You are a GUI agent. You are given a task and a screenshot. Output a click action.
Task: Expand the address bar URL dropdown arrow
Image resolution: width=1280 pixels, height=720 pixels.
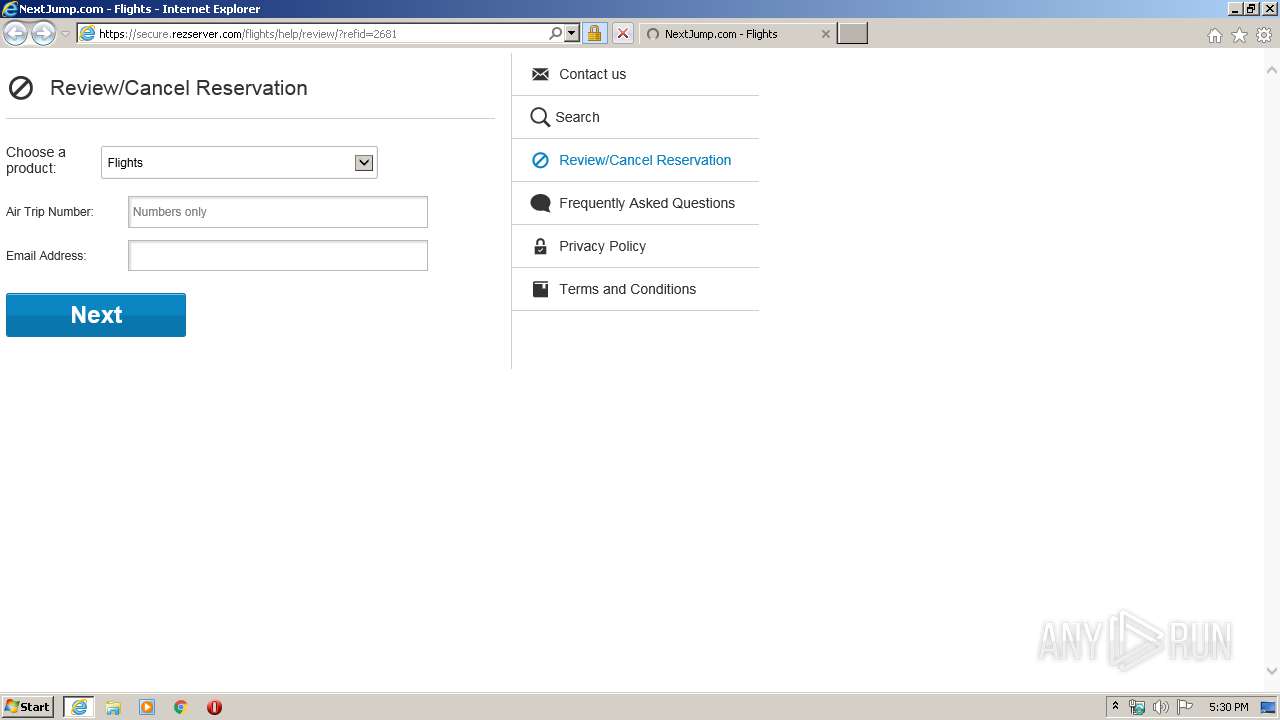click(572, 33)
